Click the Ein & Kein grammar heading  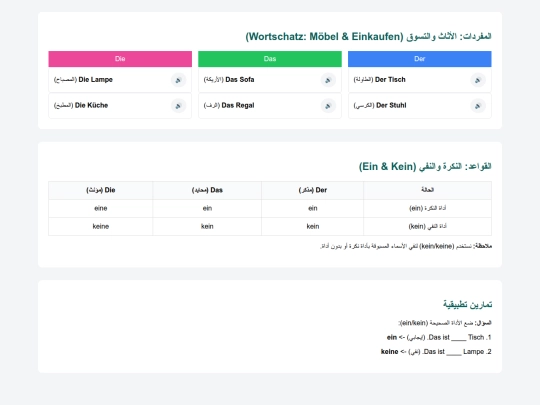(425, 167)
